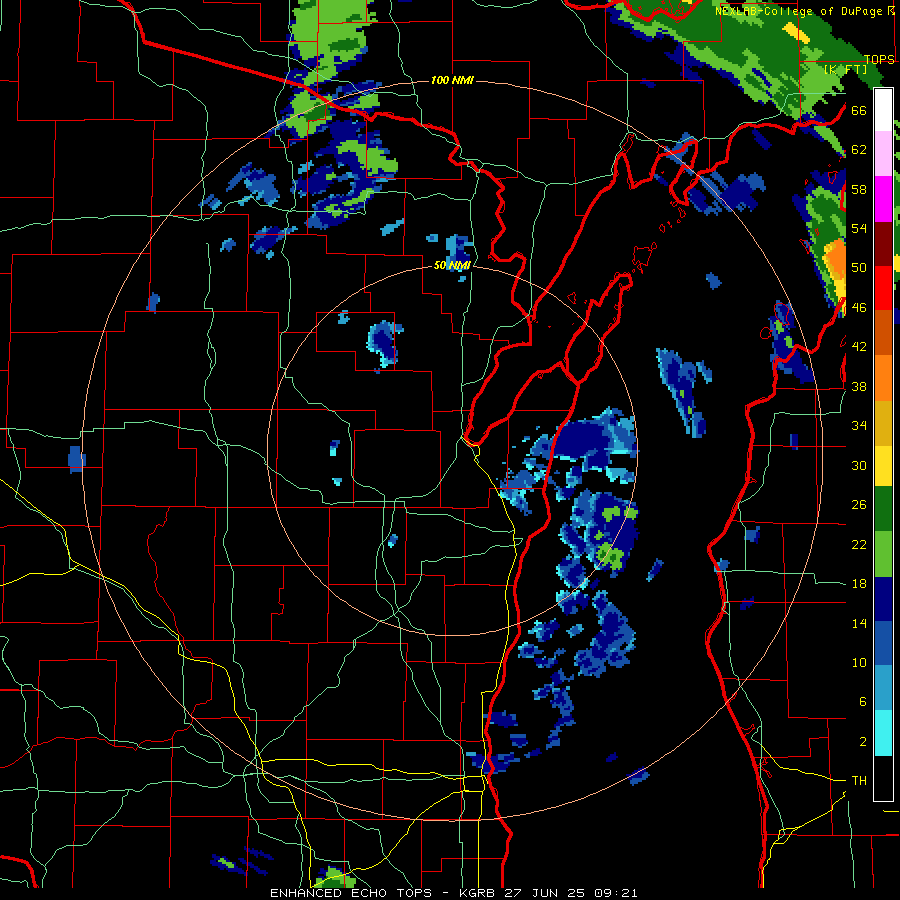
Task: Click the light blue legend swatch
Action: point(883,688)
